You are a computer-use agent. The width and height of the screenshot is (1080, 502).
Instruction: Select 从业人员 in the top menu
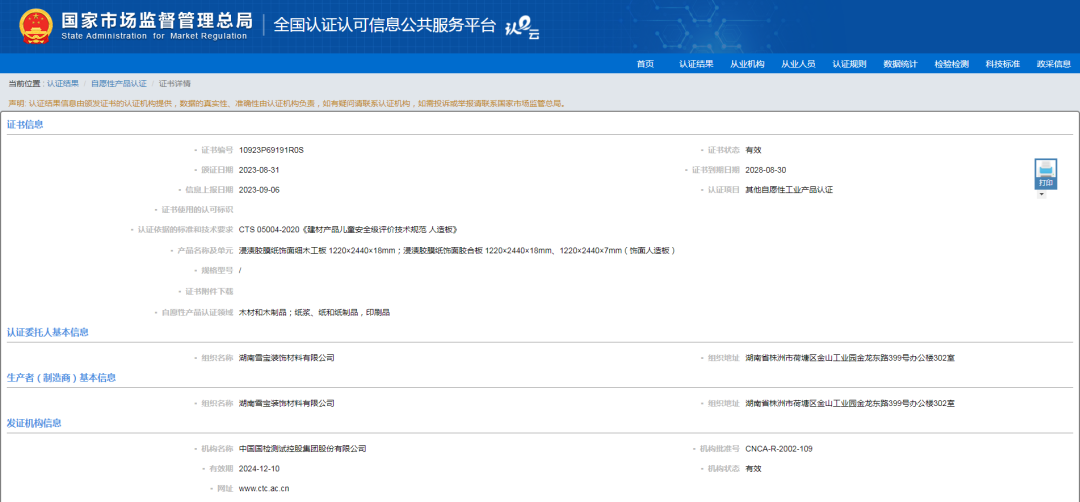(x=798, y=64)
